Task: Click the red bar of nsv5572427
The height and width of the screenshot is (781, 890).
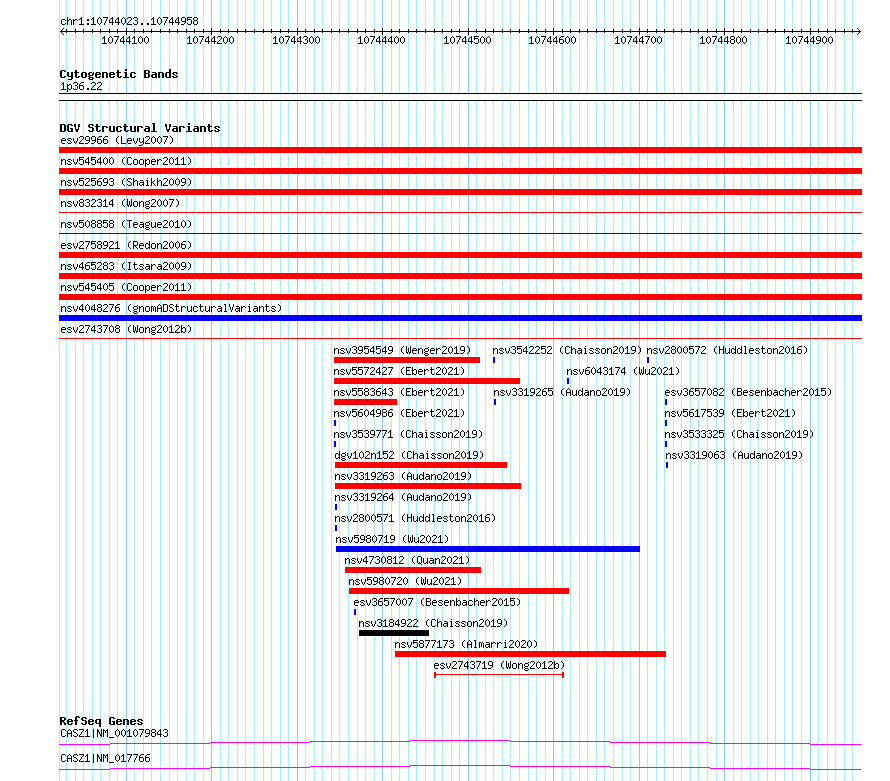Action: click(x=427, y=381)
